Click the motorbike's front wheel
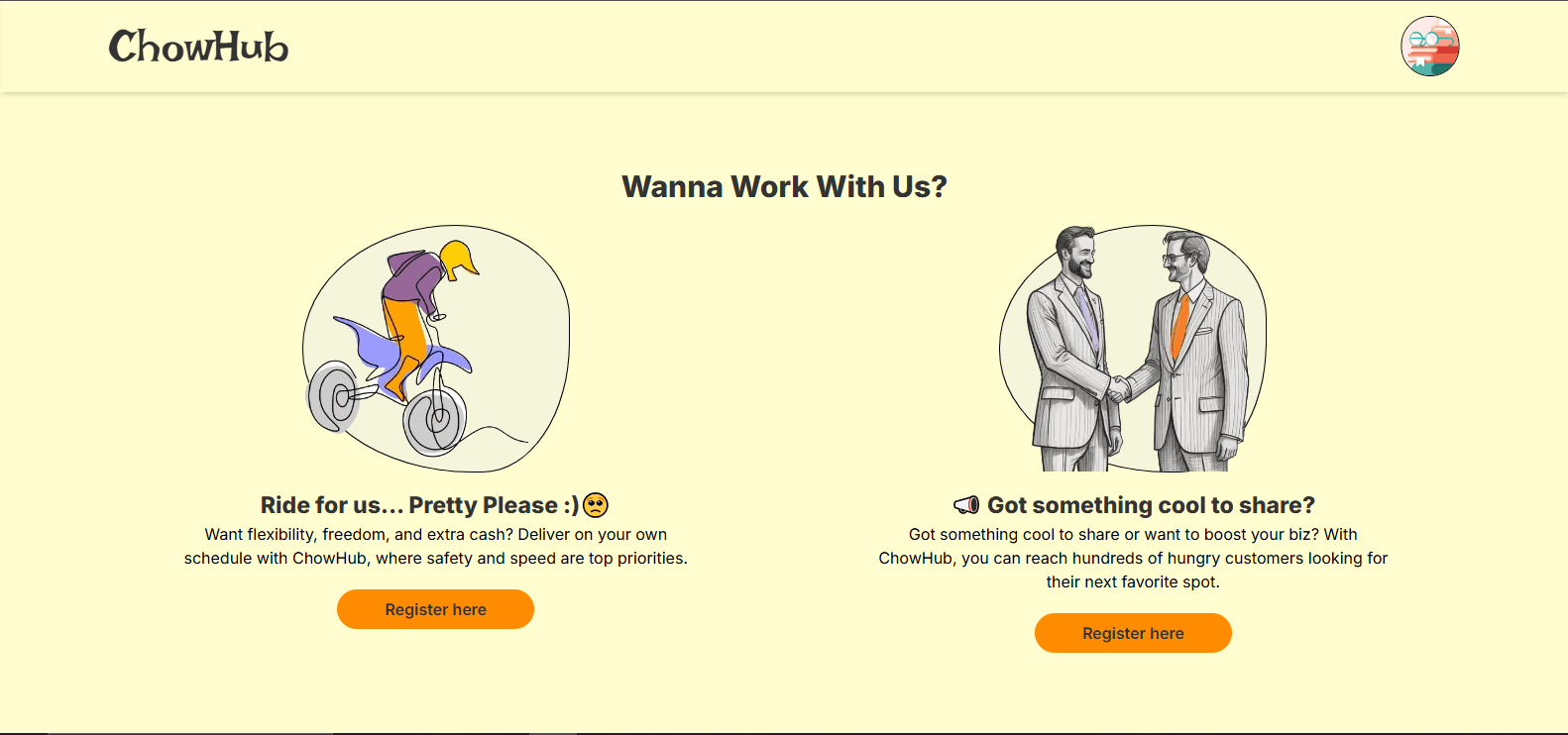The height and width of the screenshot is (735, 1568). (434, 419)
